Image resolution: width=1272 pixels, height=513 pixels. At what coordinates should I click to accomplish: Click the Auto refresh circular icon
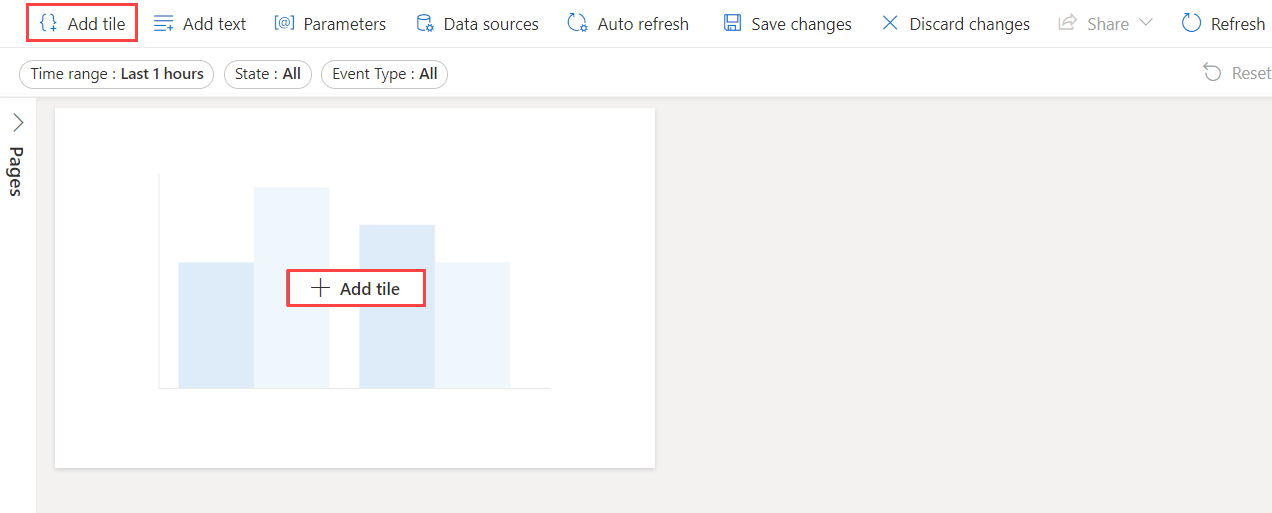tap(577, 23)
